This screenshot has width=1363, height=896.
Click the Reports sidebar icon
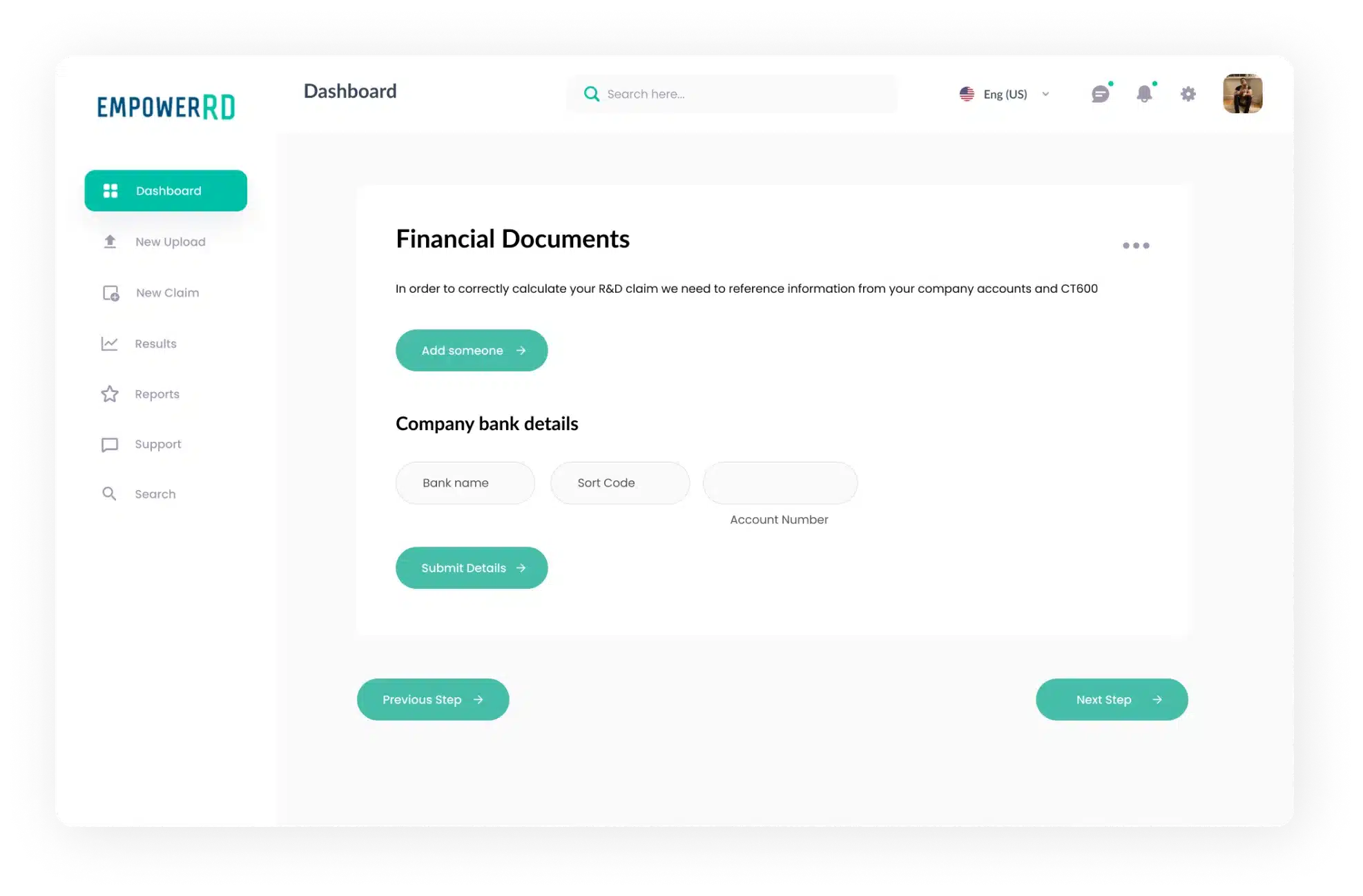click(x=110, y=393)
